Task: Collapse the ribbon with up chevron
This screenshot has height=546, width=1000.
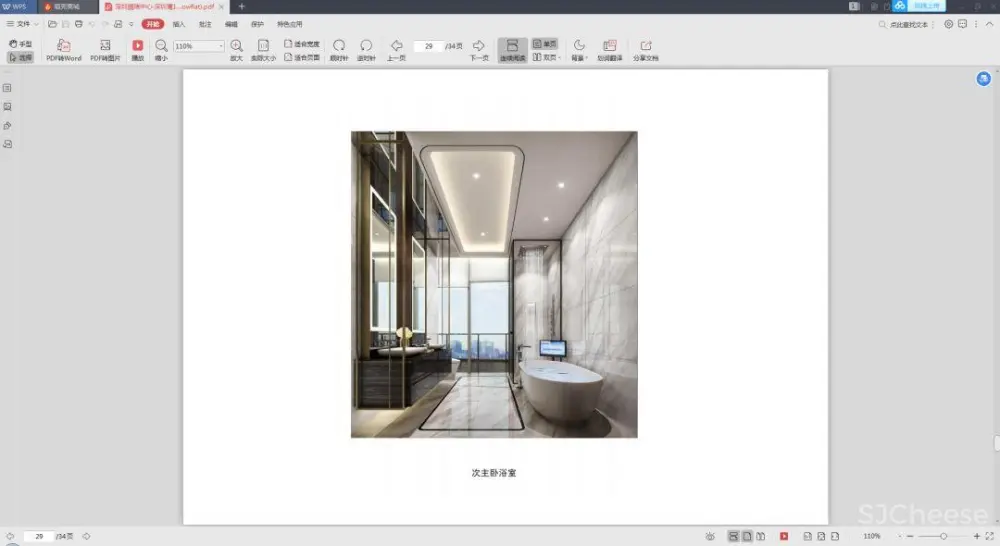Action: [989, 24]
